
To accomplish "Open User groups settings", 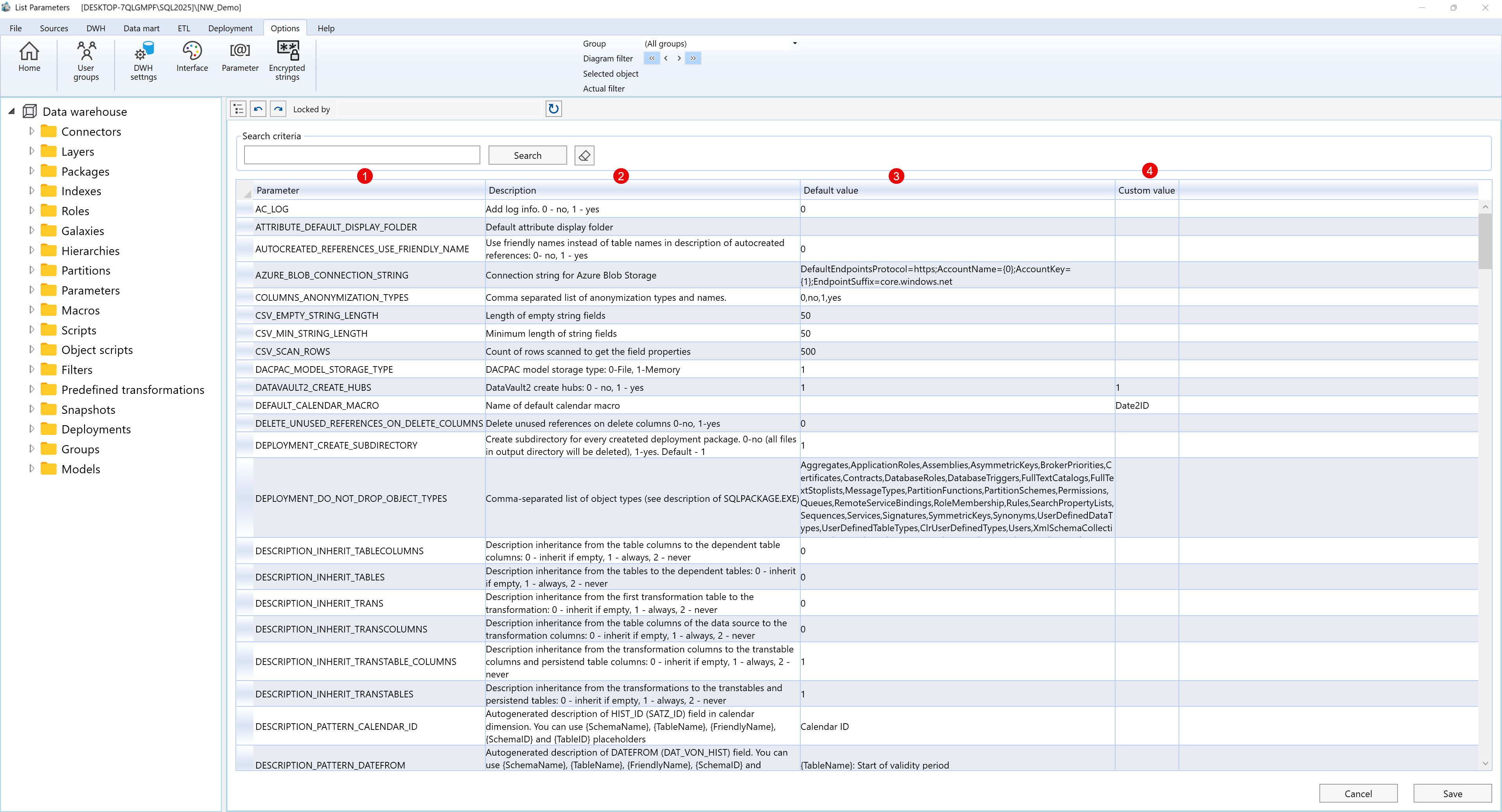I will pyautogui.click(x=86, y=58).
